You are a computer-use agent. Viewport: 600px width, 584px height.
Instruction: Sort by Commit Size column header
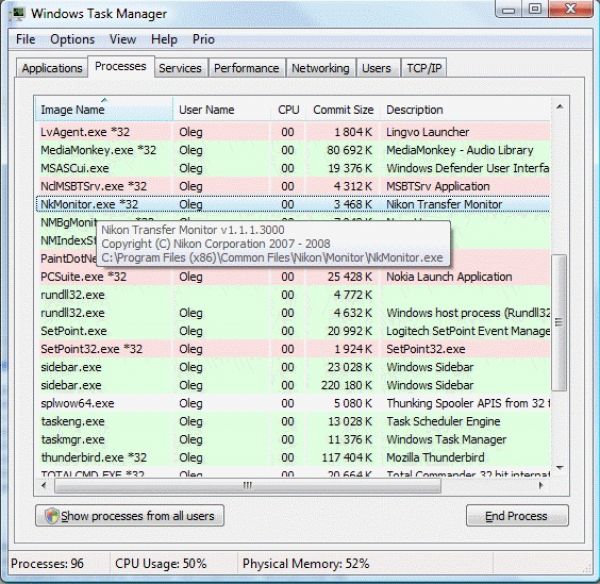(x=343, y=109)
